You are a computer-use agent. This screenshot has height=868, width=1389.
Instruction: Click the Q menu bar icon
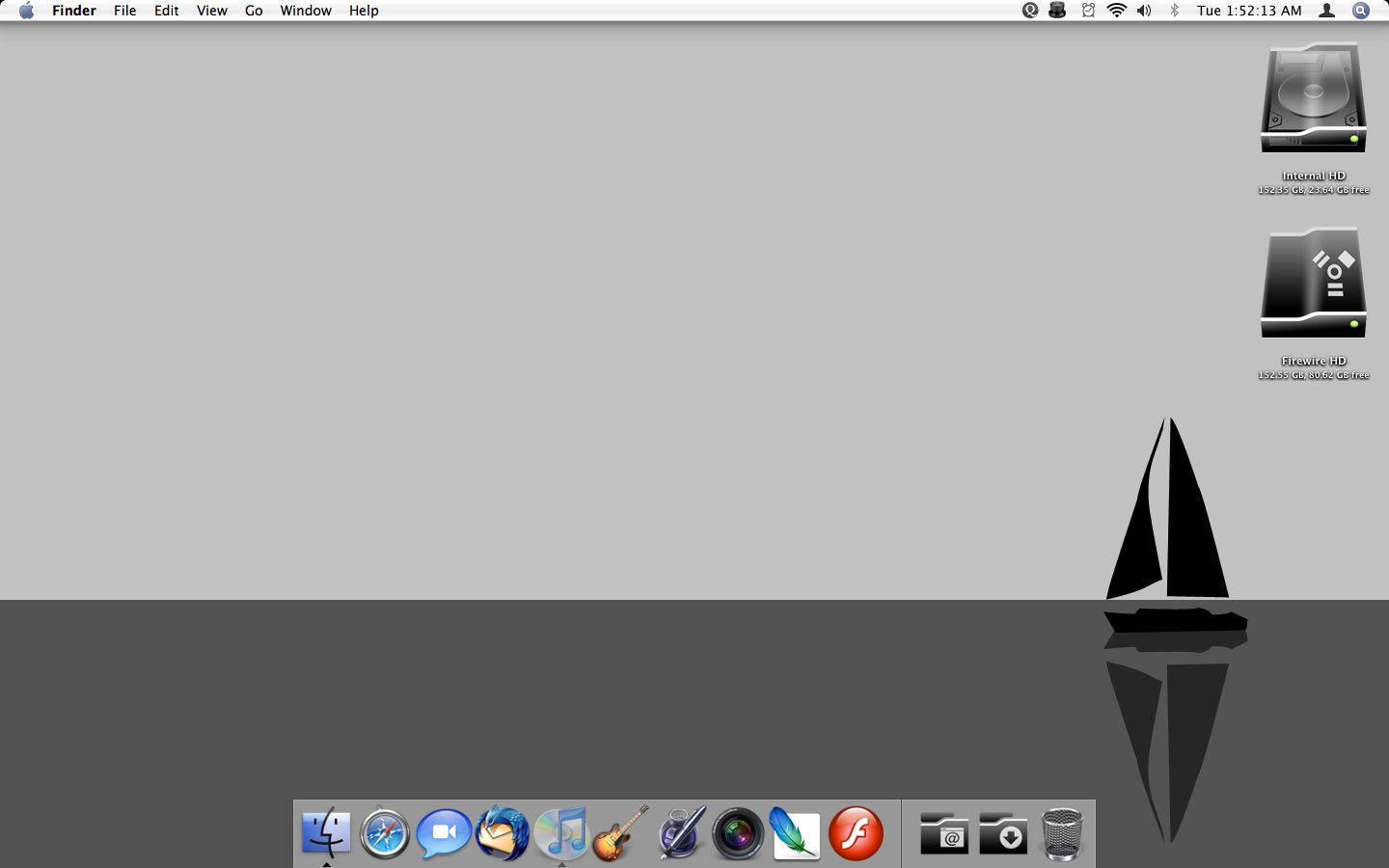pos(1030,11)
